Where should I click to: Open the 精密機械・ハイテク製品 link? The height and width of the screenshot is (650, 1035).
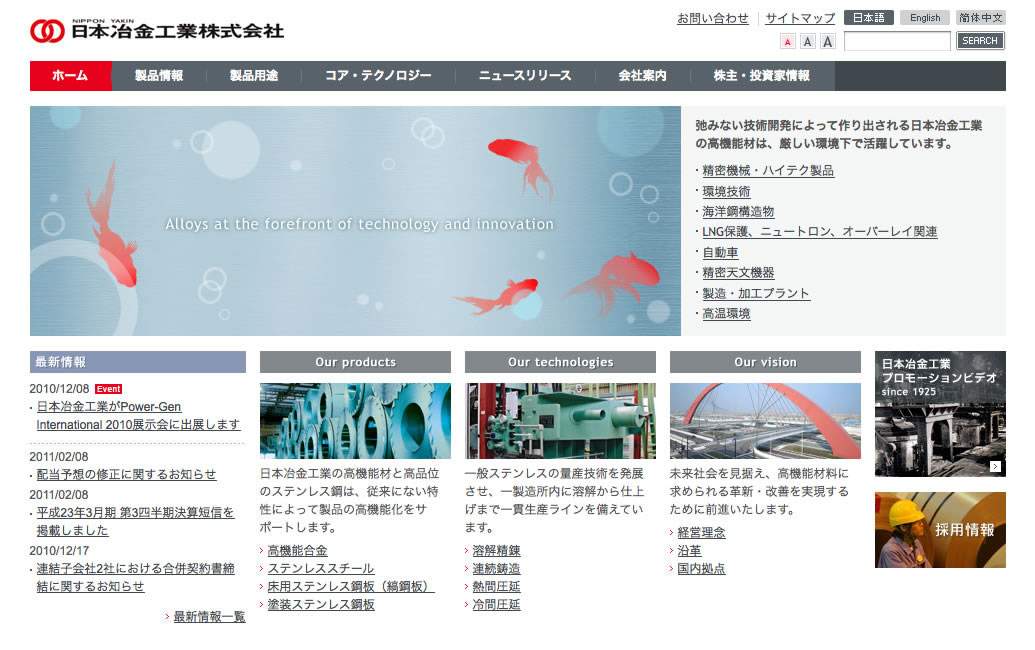point(768,171)
